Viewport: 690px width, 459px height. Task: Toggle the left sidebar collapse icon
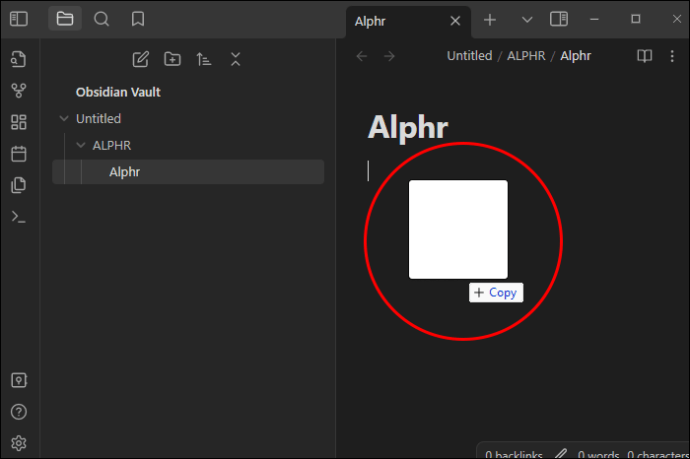[x=18, y=19]
